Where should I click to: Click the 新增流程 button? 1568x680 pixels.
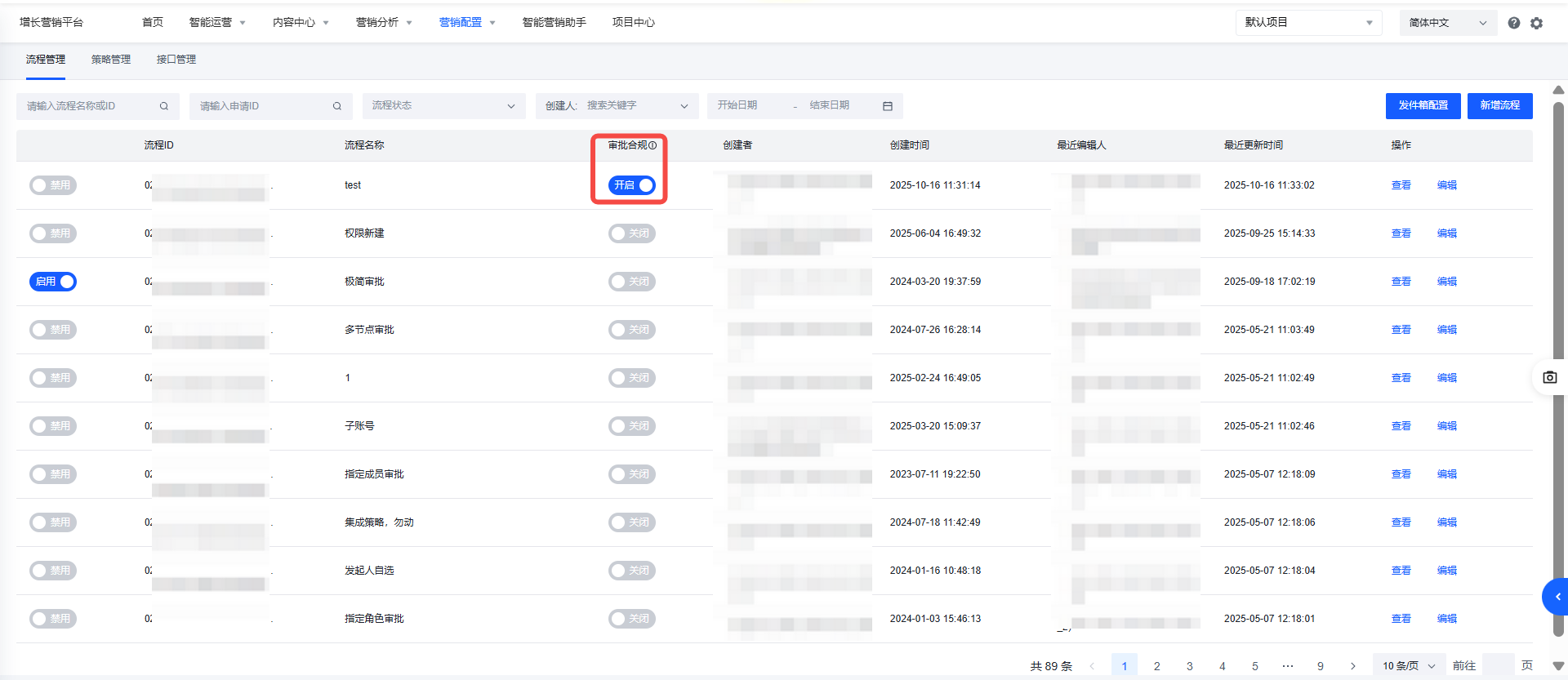pyautogui.click(x=1500, y=106)
